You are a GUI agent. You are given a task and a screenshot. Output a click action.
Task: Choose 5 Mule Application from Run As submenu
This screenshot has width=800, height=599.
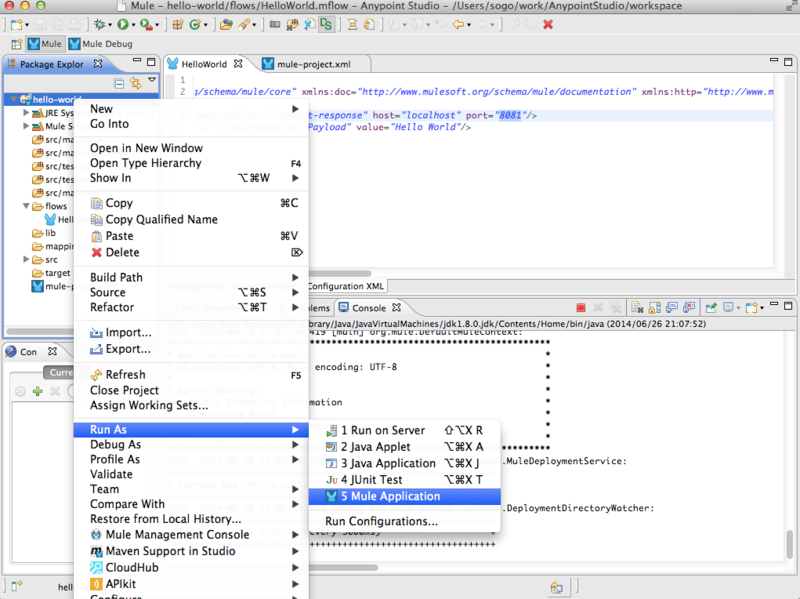405,496
